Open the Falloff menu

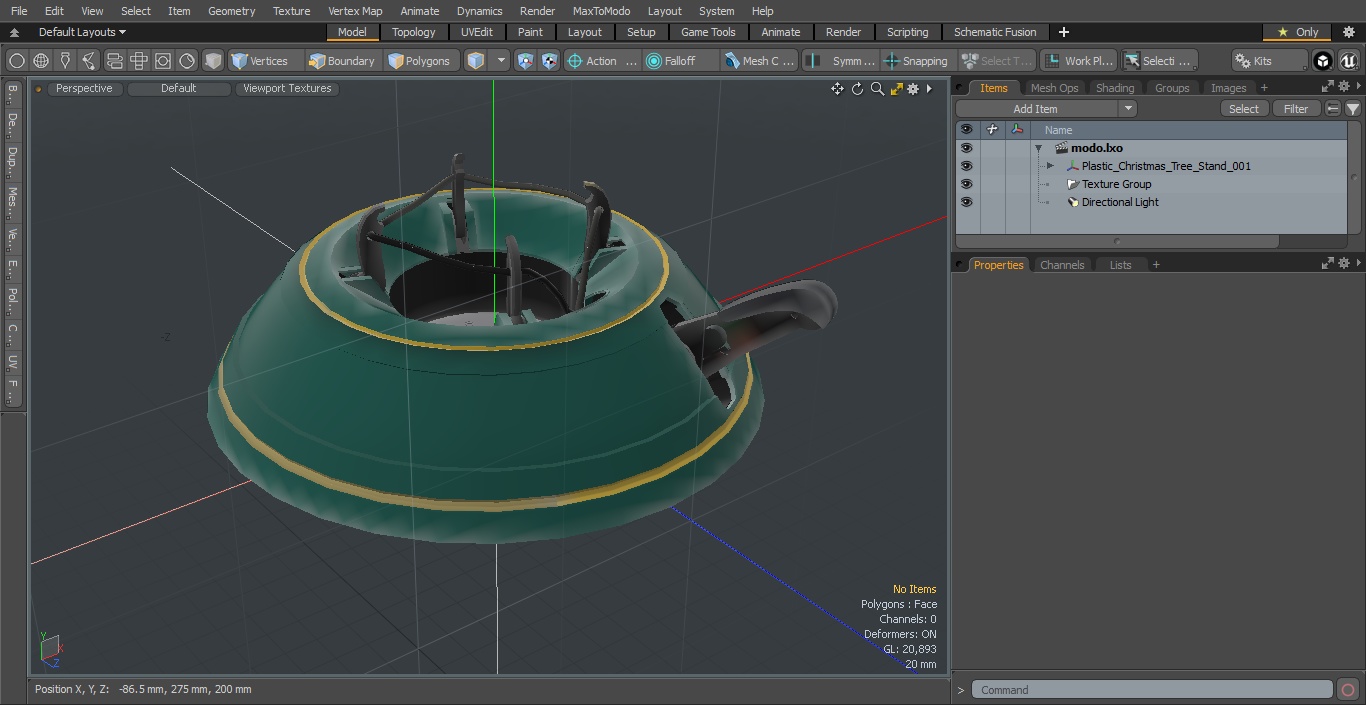click(x=680, y=61)
